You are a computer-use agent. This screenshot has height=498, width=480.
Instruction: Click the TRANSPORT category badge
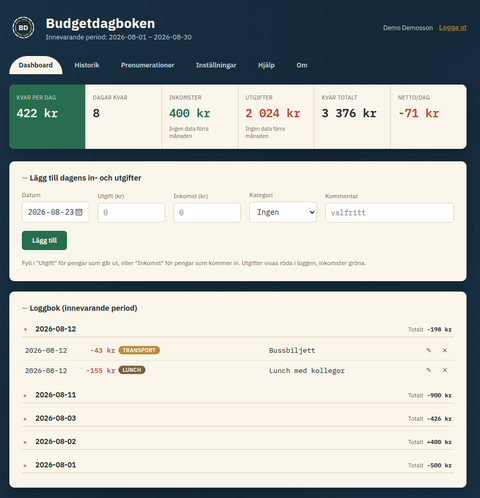point(139,350)
